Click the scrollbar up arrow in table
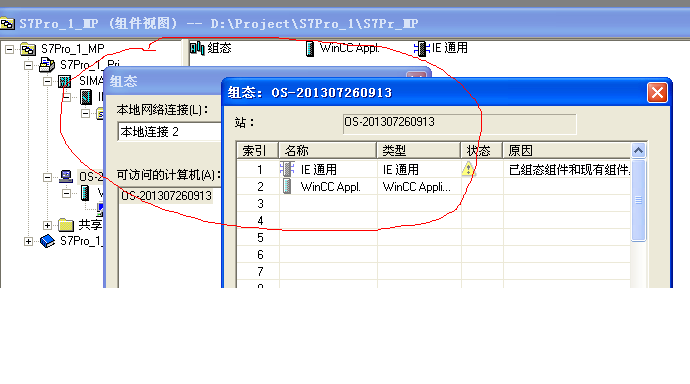690x384 pixels. pos(639,151)
